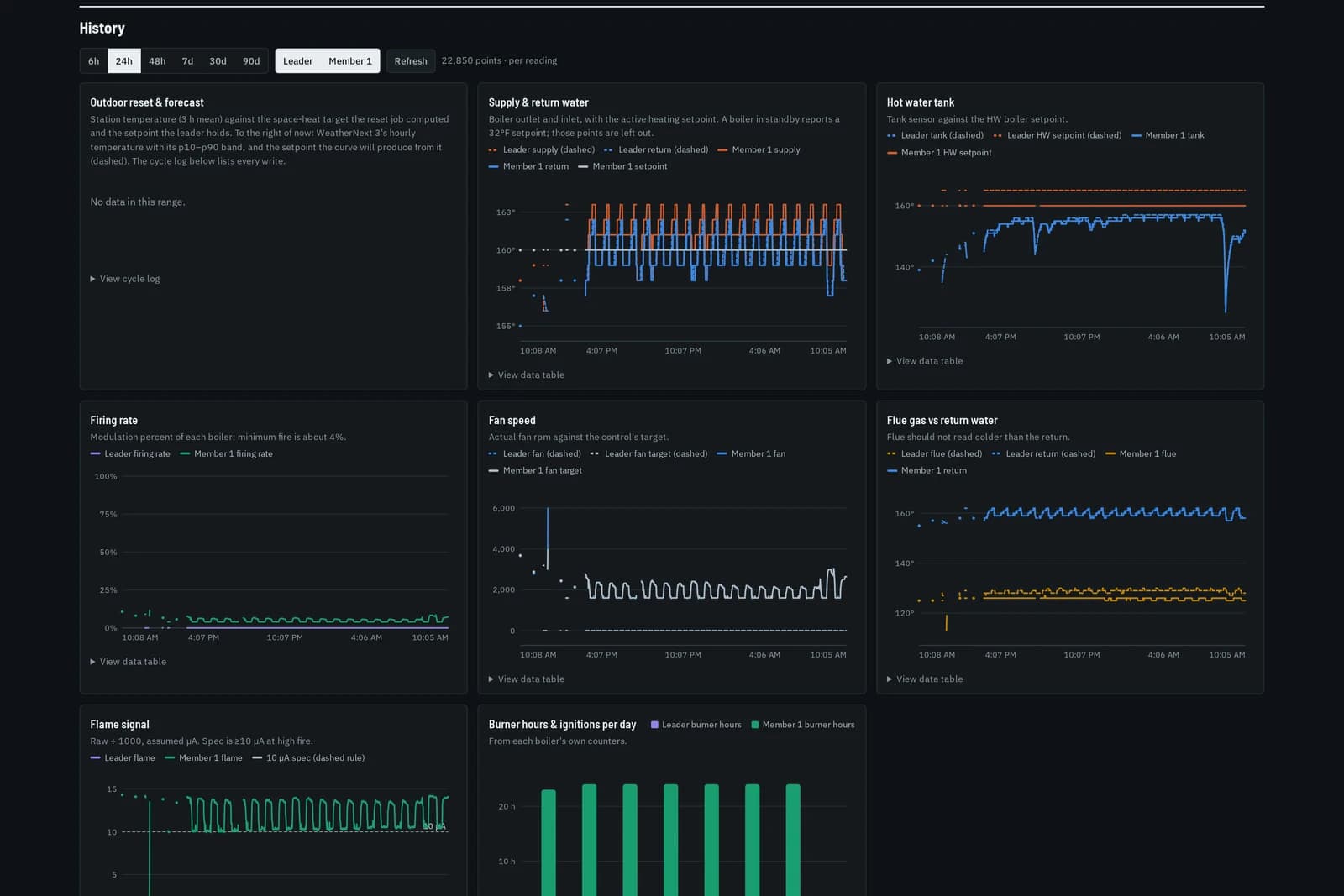Expand Supply & return water data table
1344x896 pixels.
coord(527,375)
